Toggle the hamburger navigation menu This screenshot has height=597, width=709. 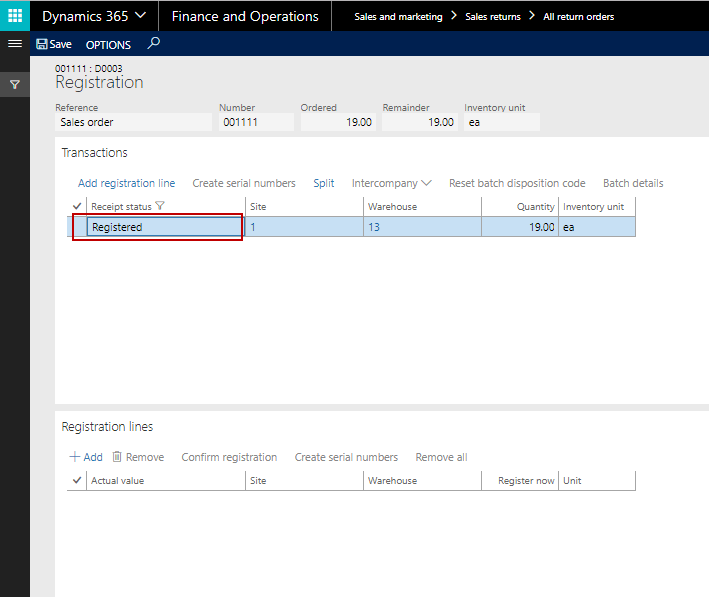coord(15,43)
